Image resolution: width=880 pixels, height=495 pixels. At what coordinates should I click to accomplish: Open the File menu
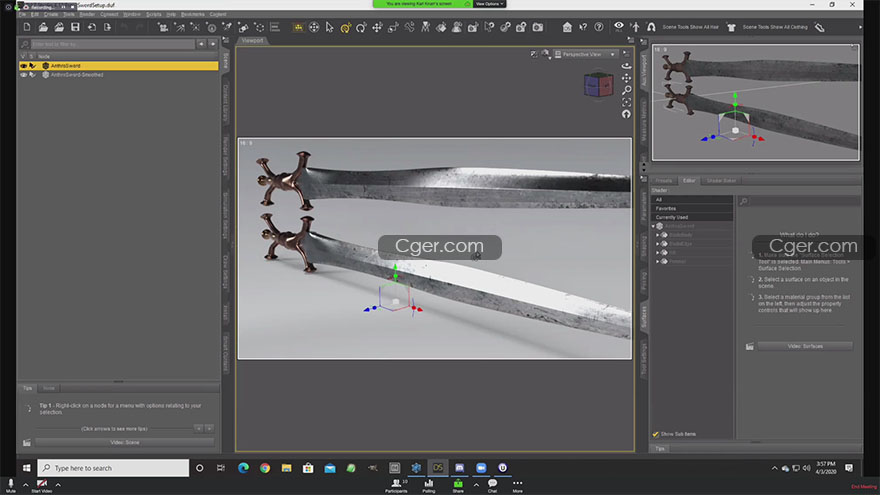coord(22,15)
